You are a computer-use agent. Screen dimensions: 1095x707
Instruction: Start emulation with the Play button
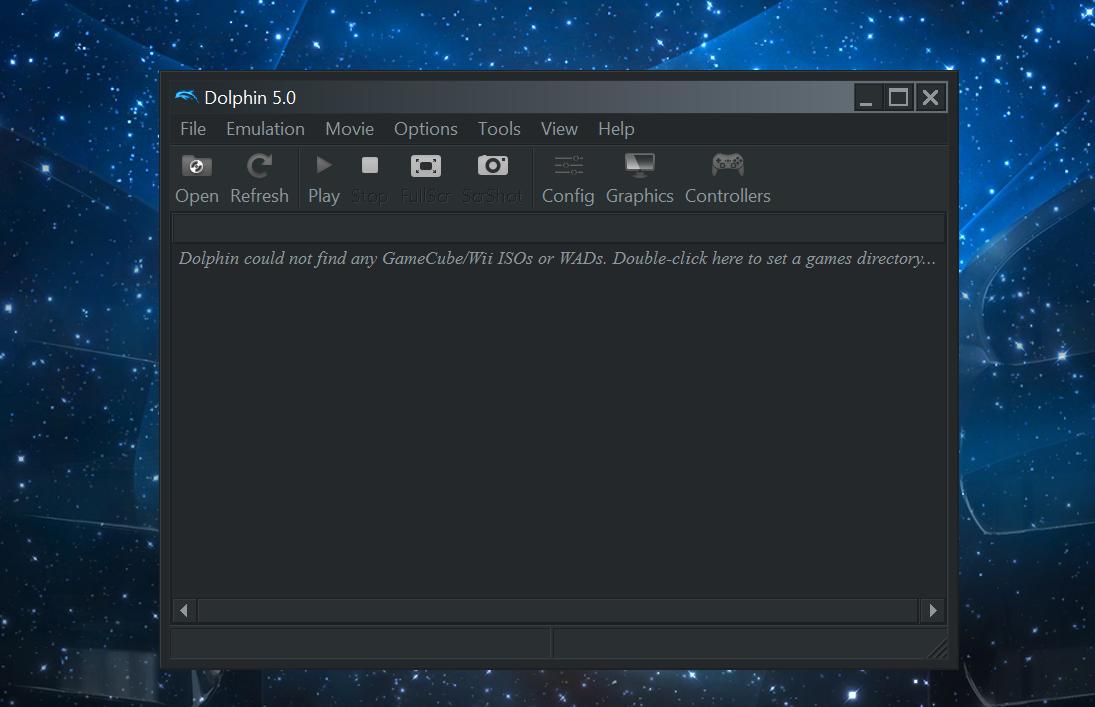[x=323, y=179]
